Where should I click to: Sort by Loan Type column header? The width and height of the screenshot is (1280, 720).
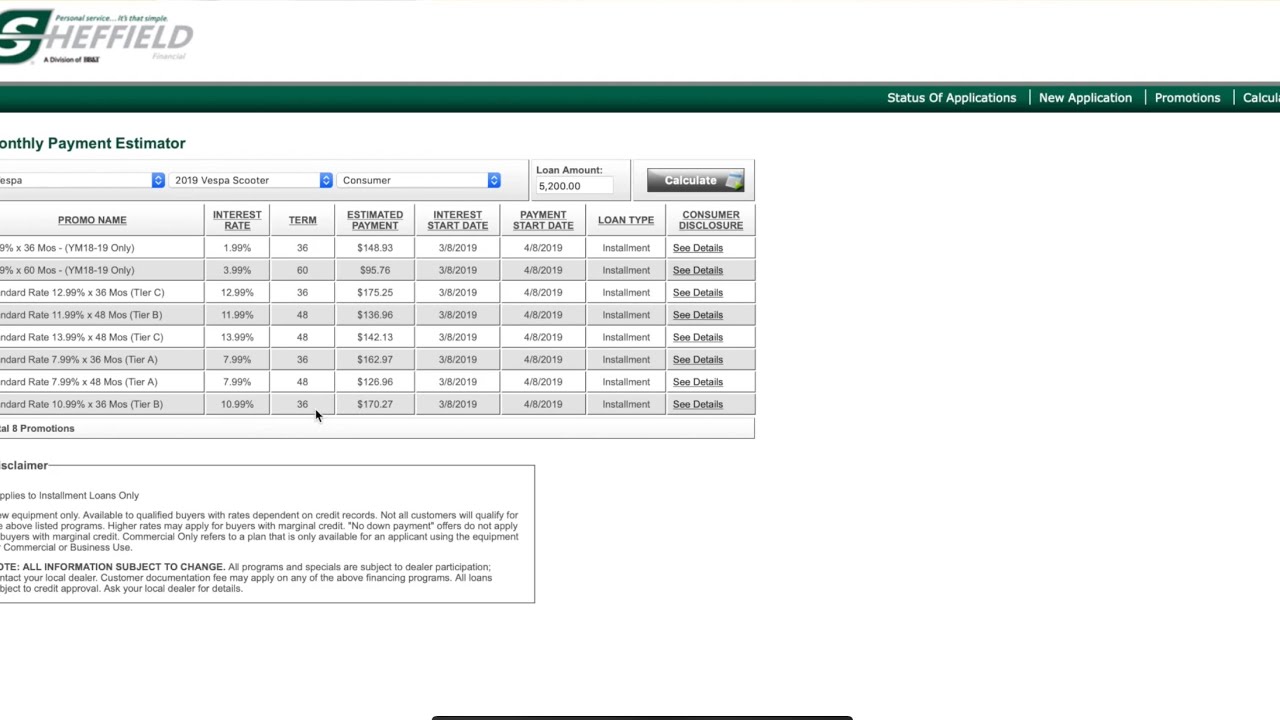tap(626, 220)
